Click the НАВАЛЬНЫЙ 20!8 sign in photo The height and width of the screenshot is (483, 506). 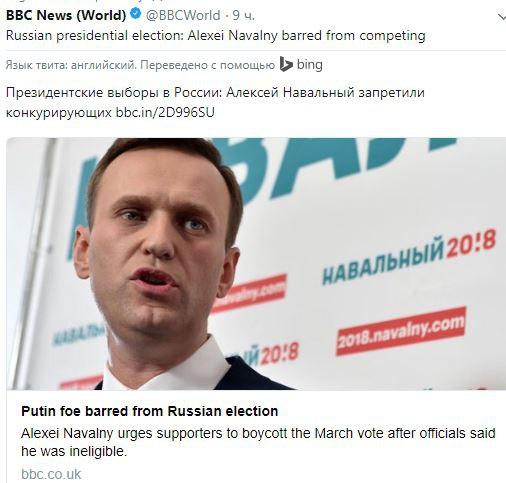pos(409,255)
